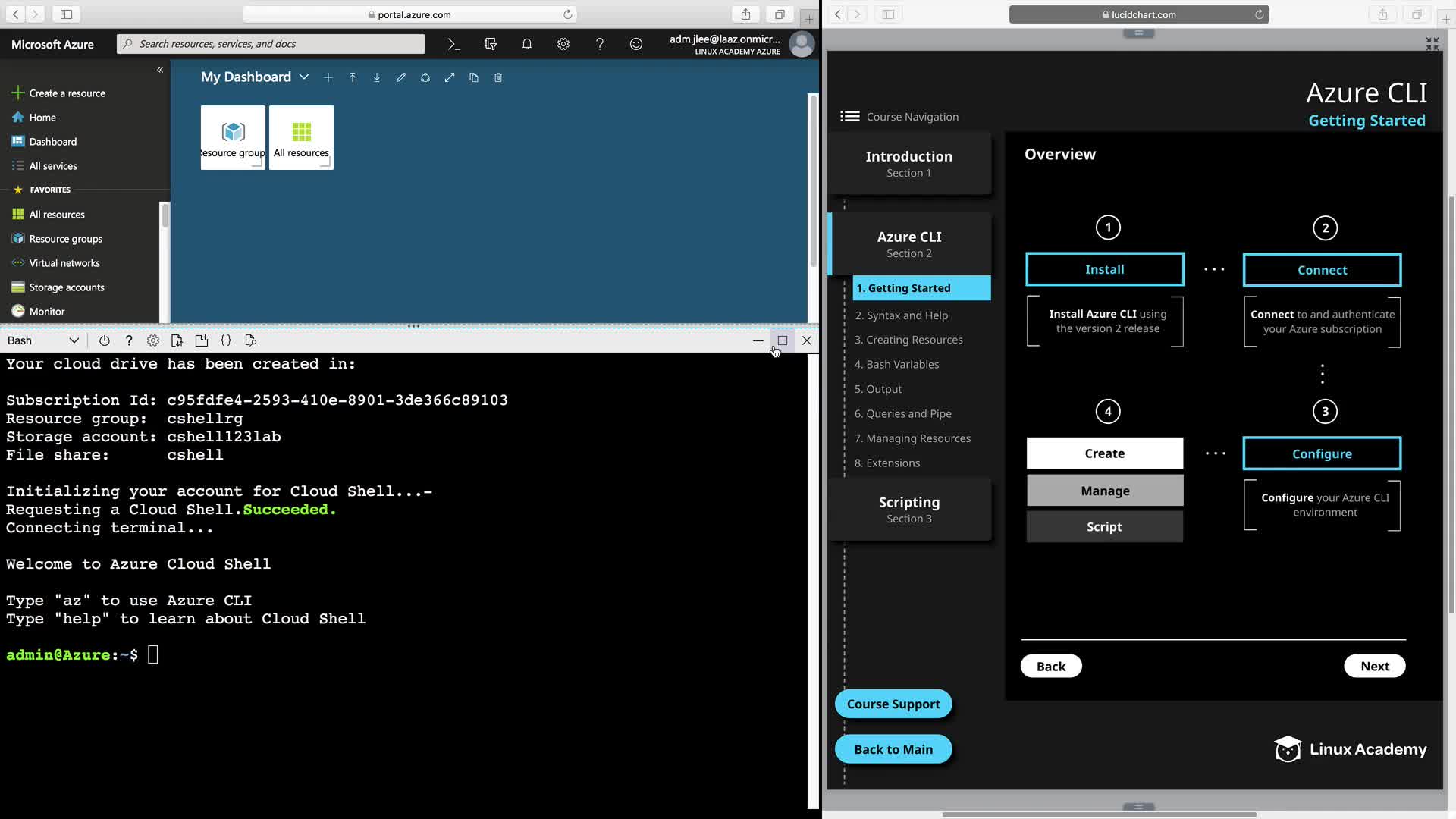Click upload/download files icon in Cloud Shell
Image resolution: width=1456 pixels, height=819 pixels.
(x=177, y=340)
